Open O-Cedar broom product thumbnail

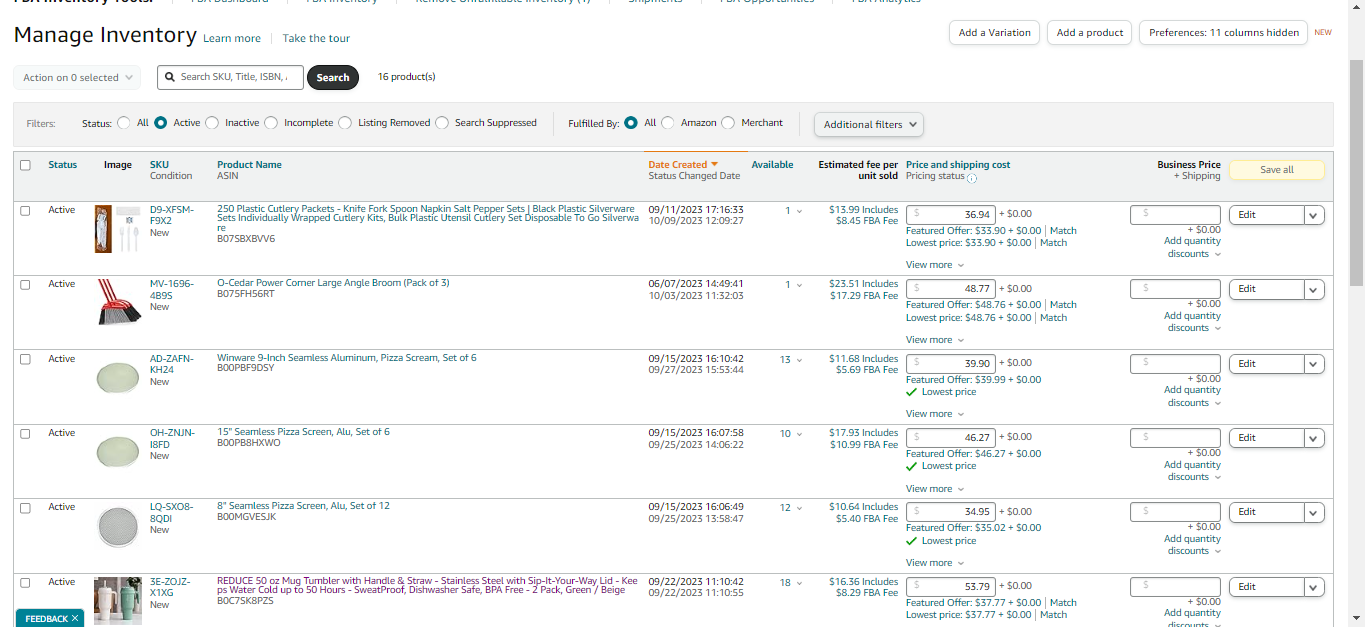coord(117,302)
